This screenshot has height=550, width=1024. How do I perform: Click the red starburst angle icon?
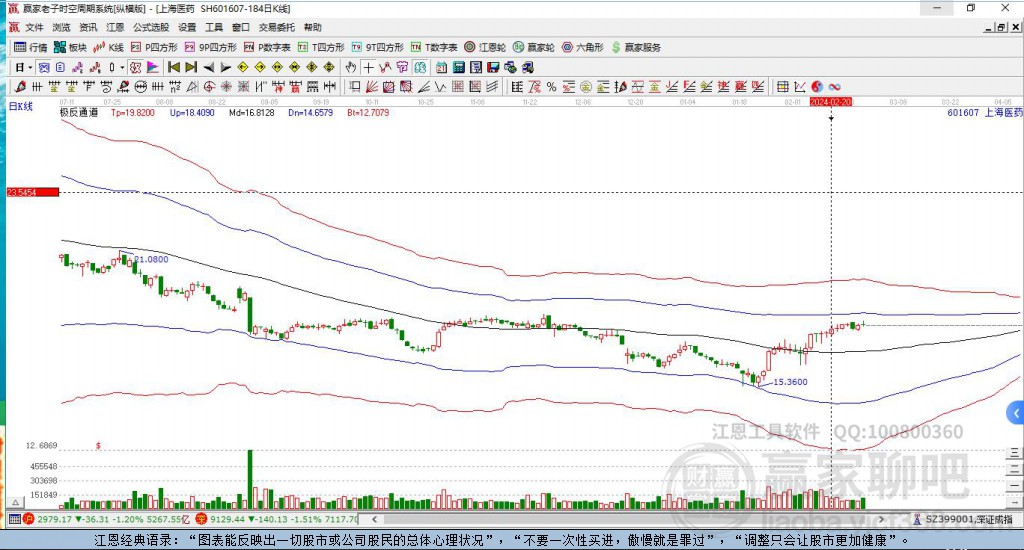pos(225,86)
